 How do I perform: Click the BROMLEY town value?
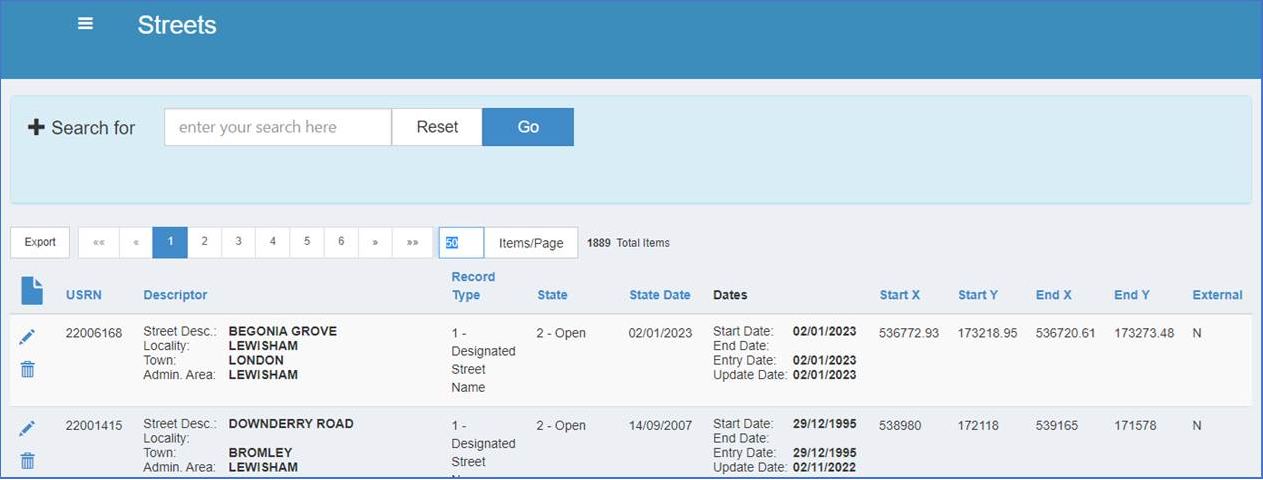tap(261, 453)
